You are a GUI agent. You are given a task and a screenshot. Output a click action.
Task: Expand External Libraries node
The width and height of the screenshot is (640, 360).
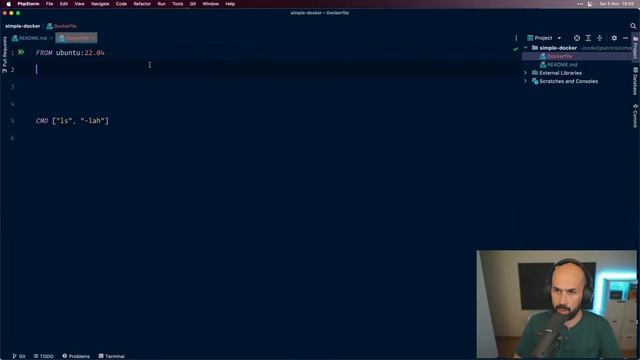click(526, 73)
